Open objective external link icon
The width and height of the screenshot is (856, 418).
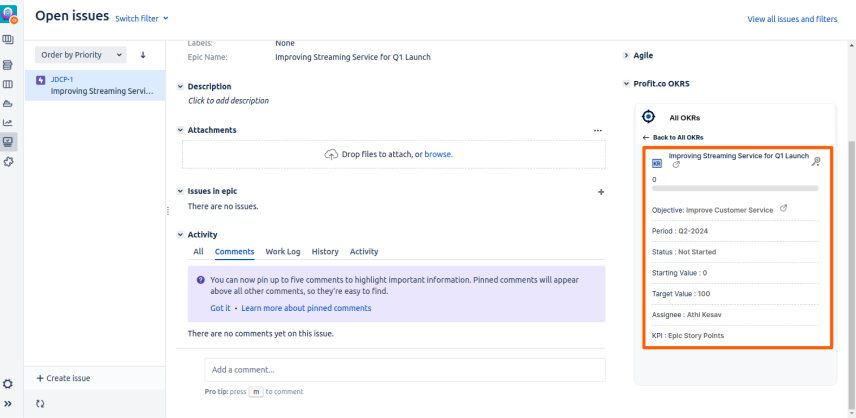783,208
